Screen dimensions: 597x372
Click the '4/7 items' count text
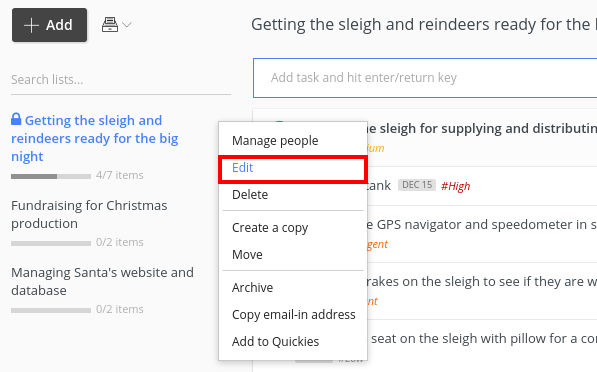point(120,175)
